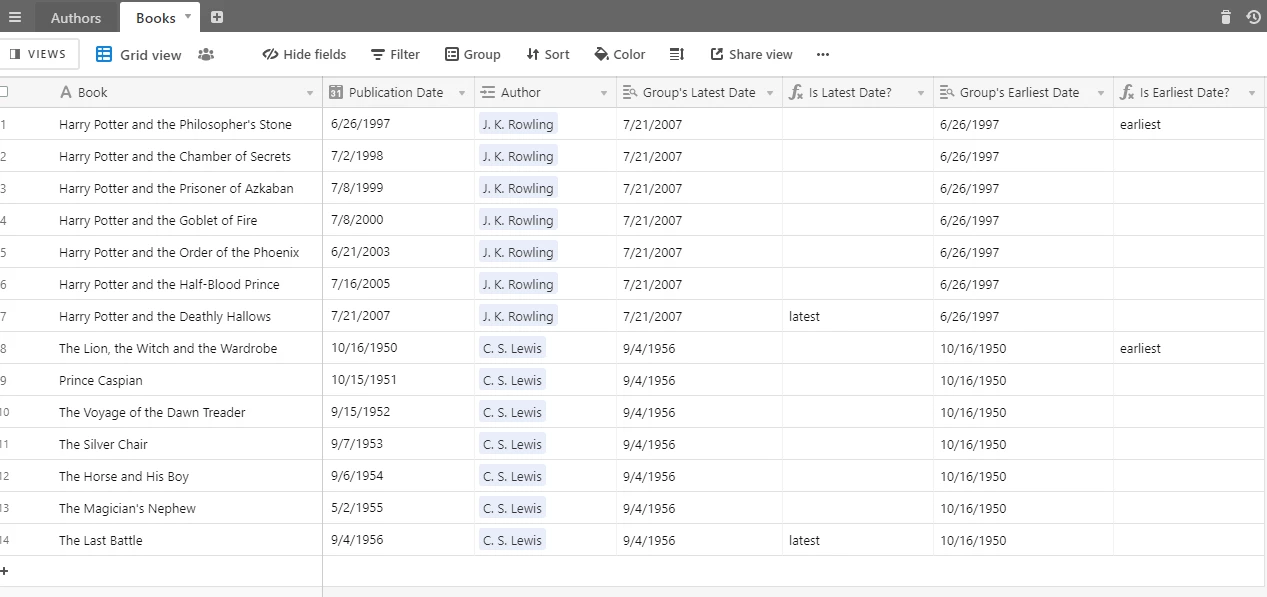
Task: Open the more options ellipsis in toolbar
Action: (x=823, y=54)
